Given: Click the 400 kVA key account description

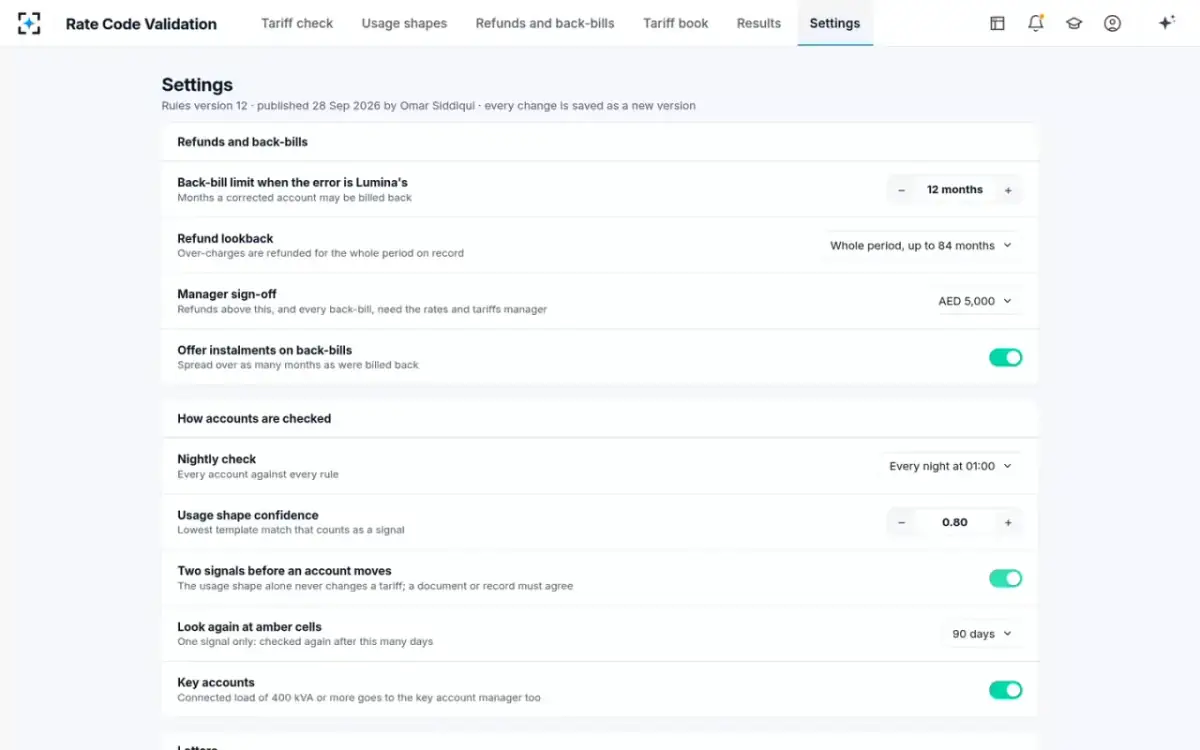Looking at the screenshot, I should pyautogui.click(x=359, y=698).
